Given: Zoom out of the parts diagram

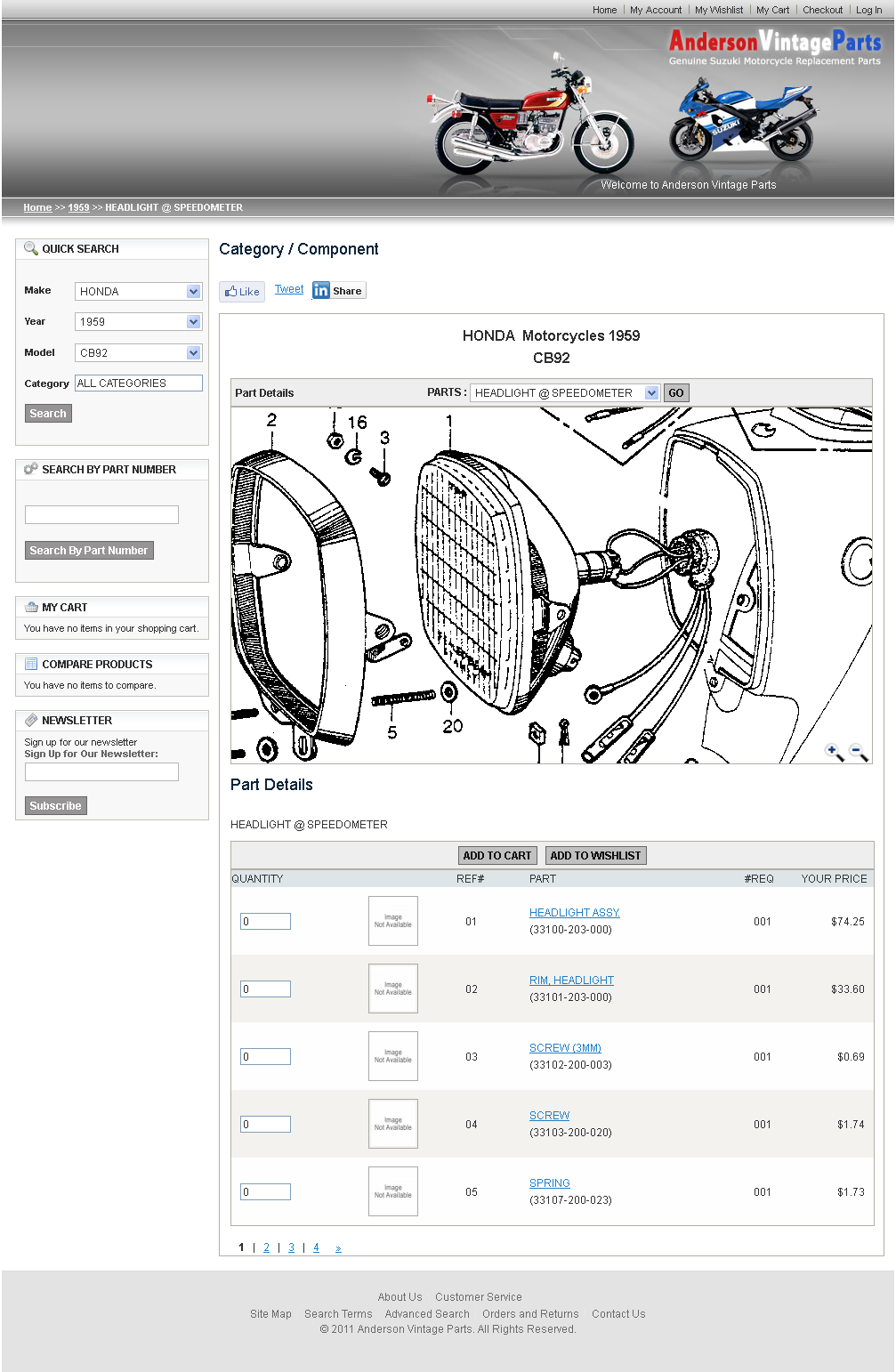Looking at the screenshot, I should 859,753.
